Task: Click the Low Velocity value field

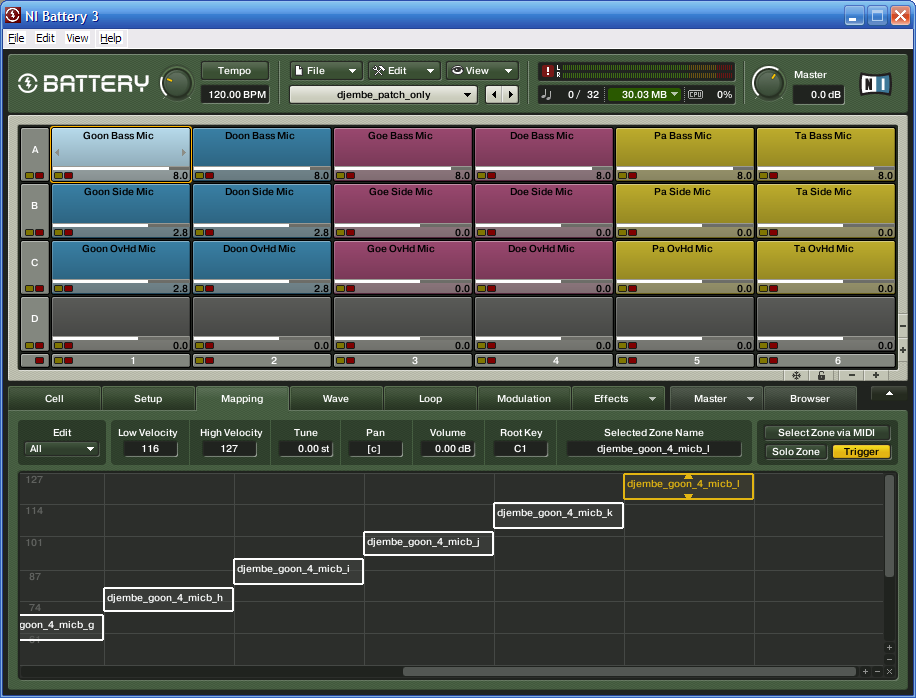Action: tap(150, 449)
